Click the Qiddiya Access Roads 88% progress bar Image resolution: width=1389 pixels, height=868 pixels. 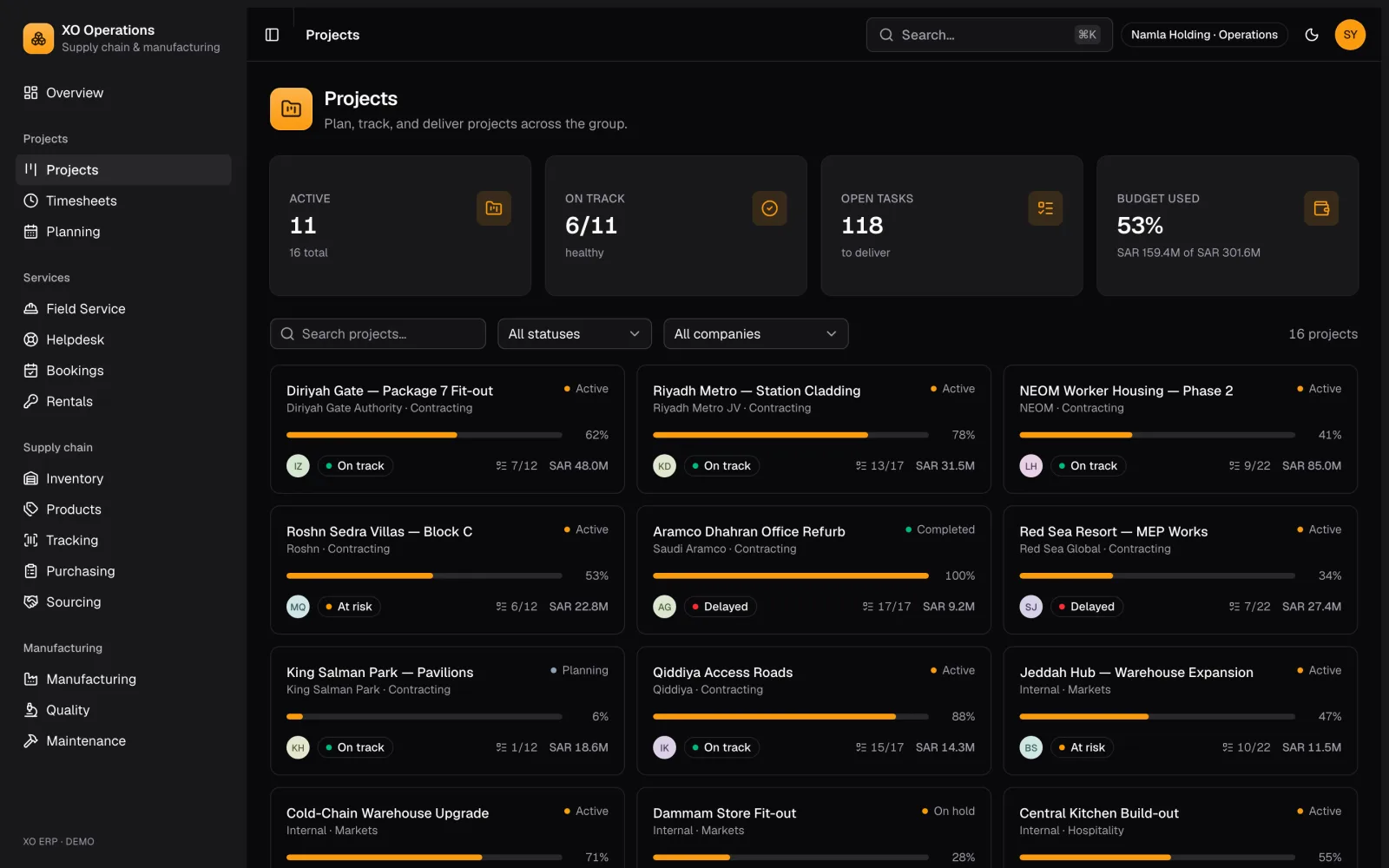coord(791,716)
